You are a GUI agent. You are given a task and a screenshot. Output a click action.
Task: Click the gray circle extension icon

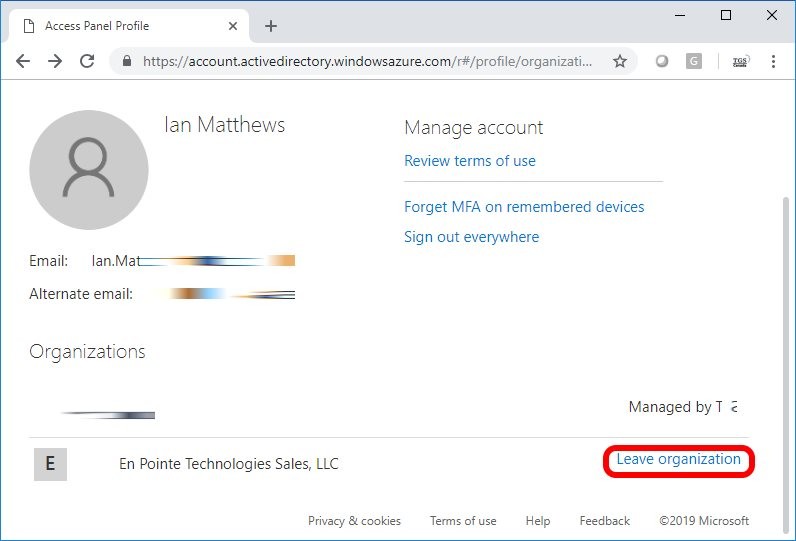coord(662,61)
